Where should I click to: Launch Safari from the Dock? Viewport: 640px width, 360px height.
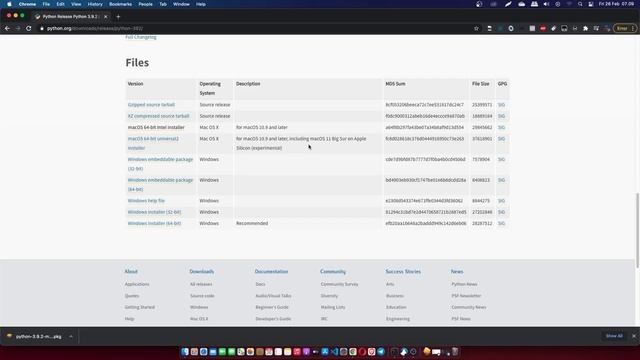point(204,351)
